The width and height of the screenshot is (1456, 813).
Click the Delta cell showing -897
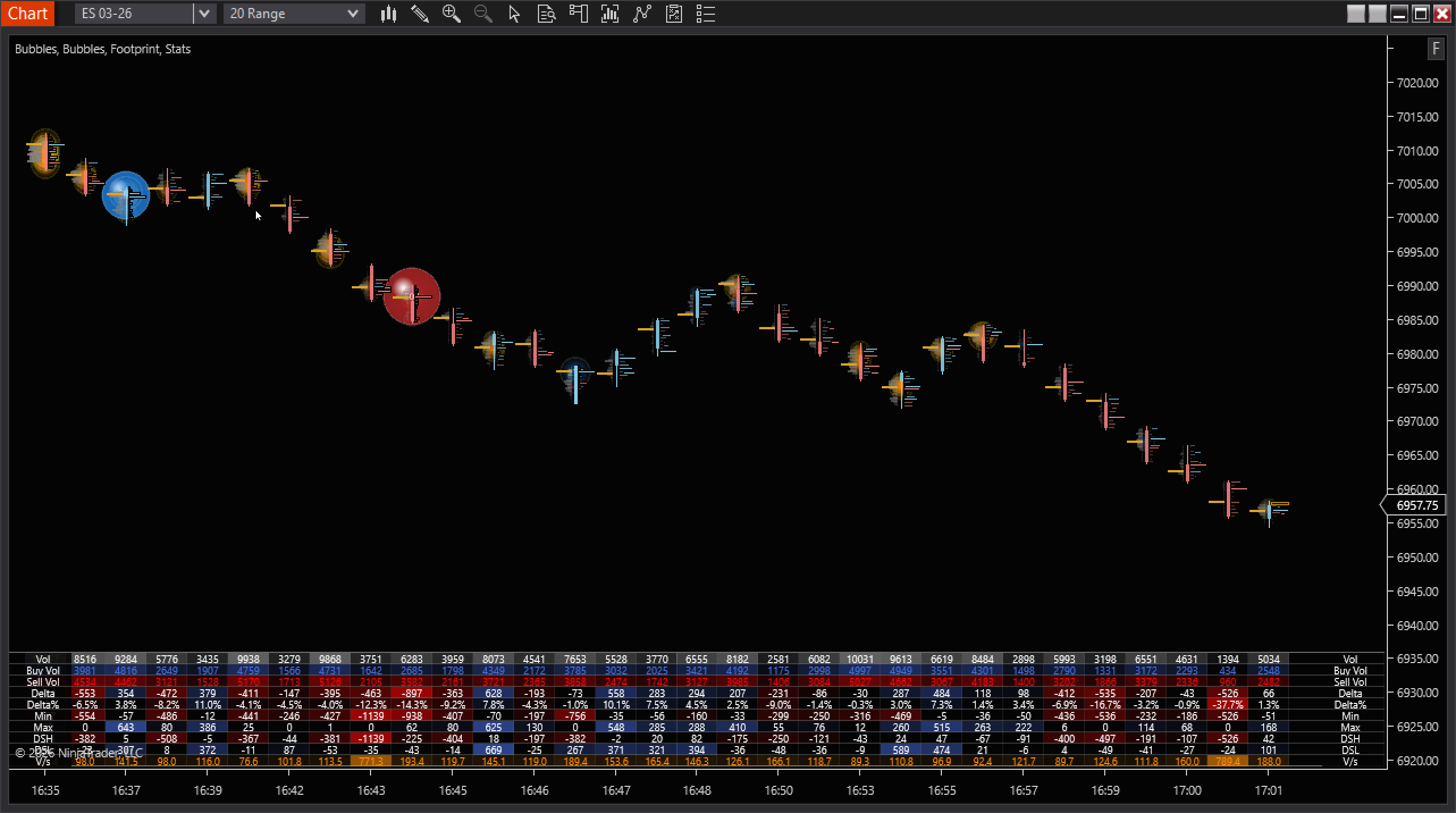(x=411, y=693)
